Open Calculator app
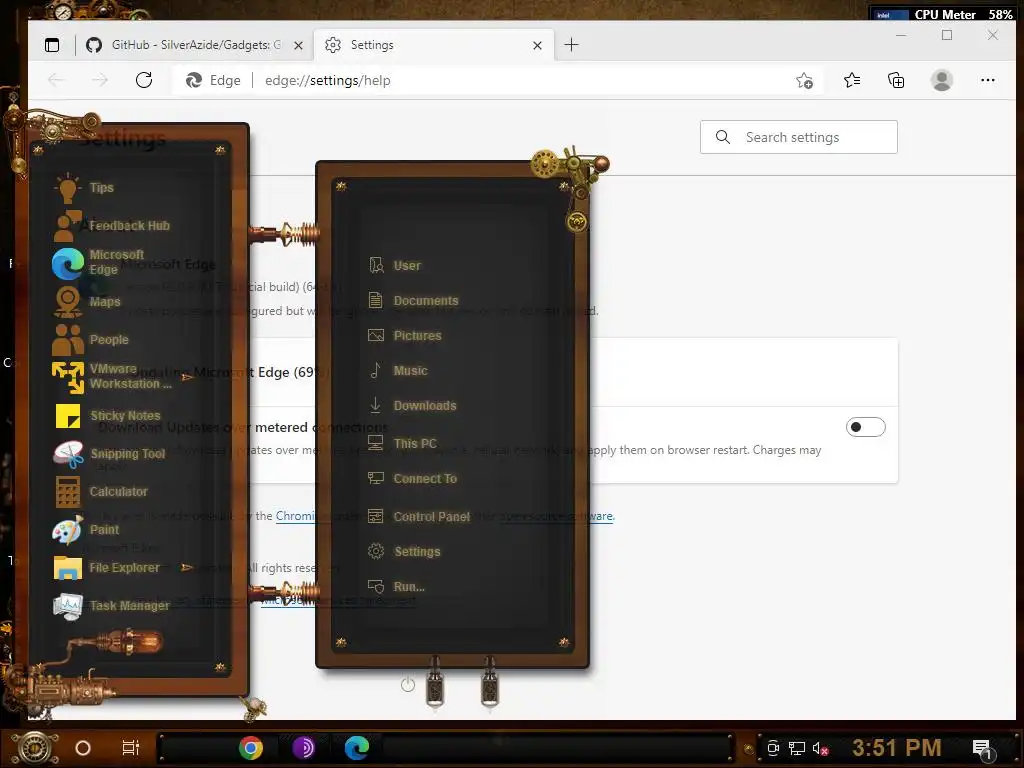 coord(101,492)
